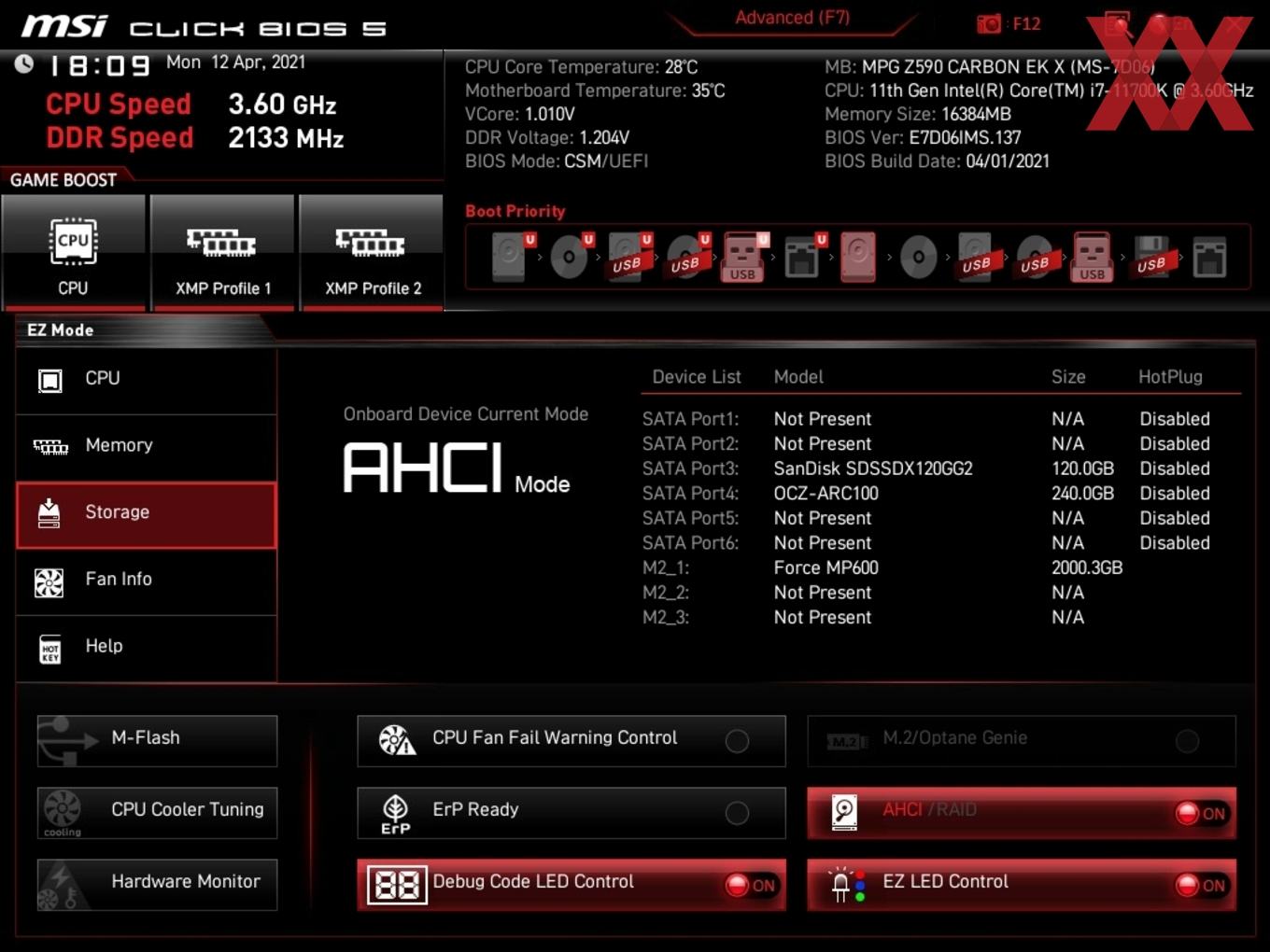Take a screenshot with the F12 camera icon

(x=988, y=23)
